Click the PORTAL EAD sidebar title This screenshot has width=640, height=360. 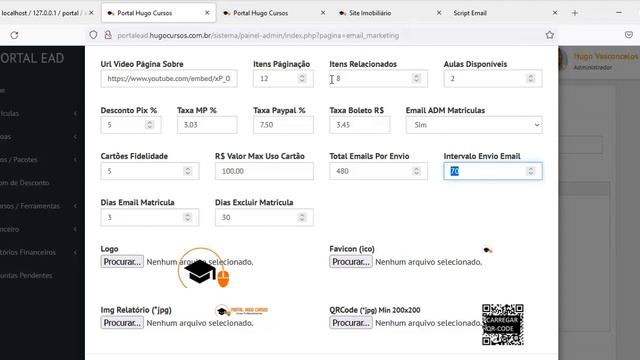(32, 58)
